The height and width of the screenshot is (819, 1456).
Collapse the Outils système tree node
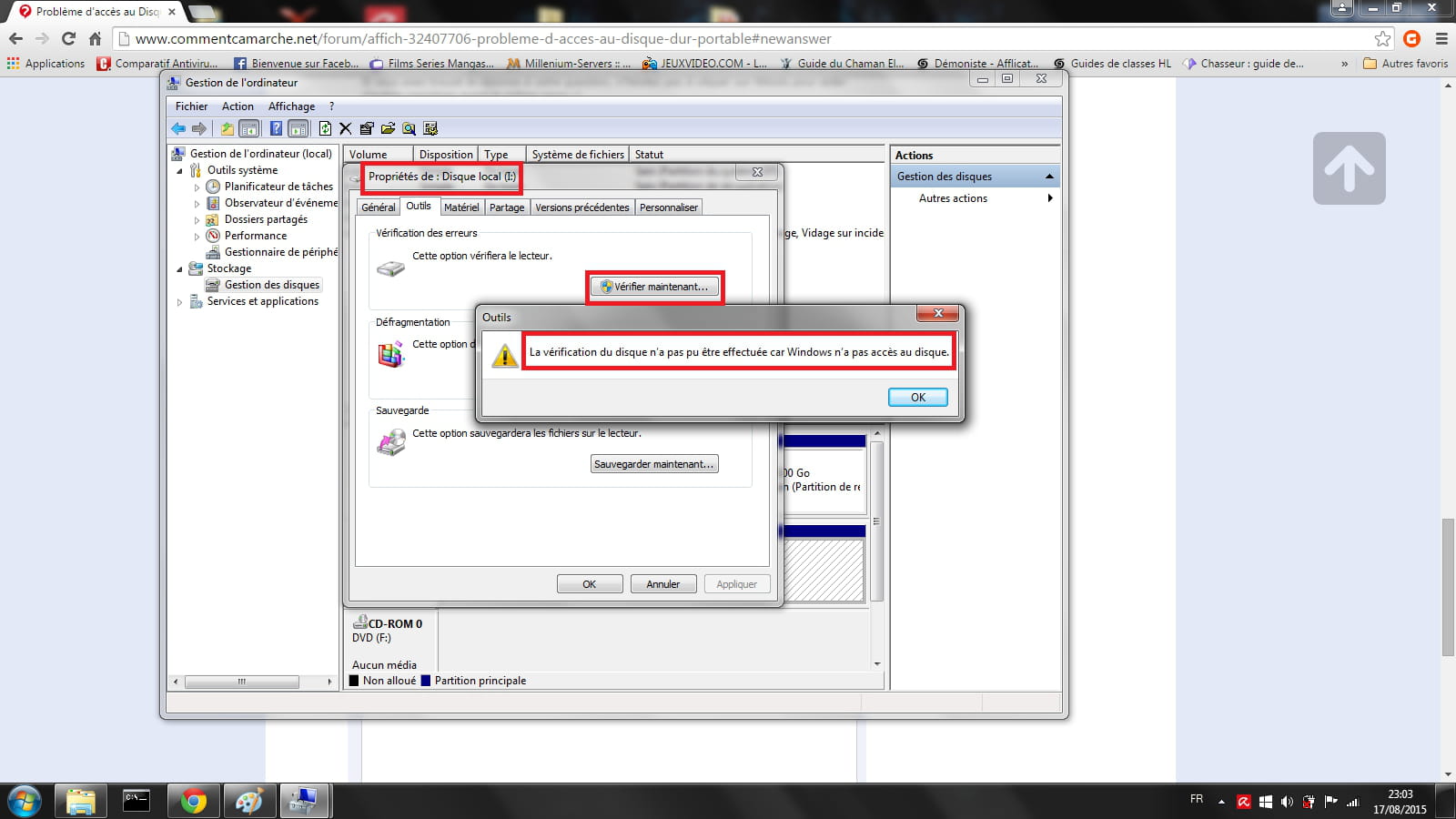coord(179,171)
